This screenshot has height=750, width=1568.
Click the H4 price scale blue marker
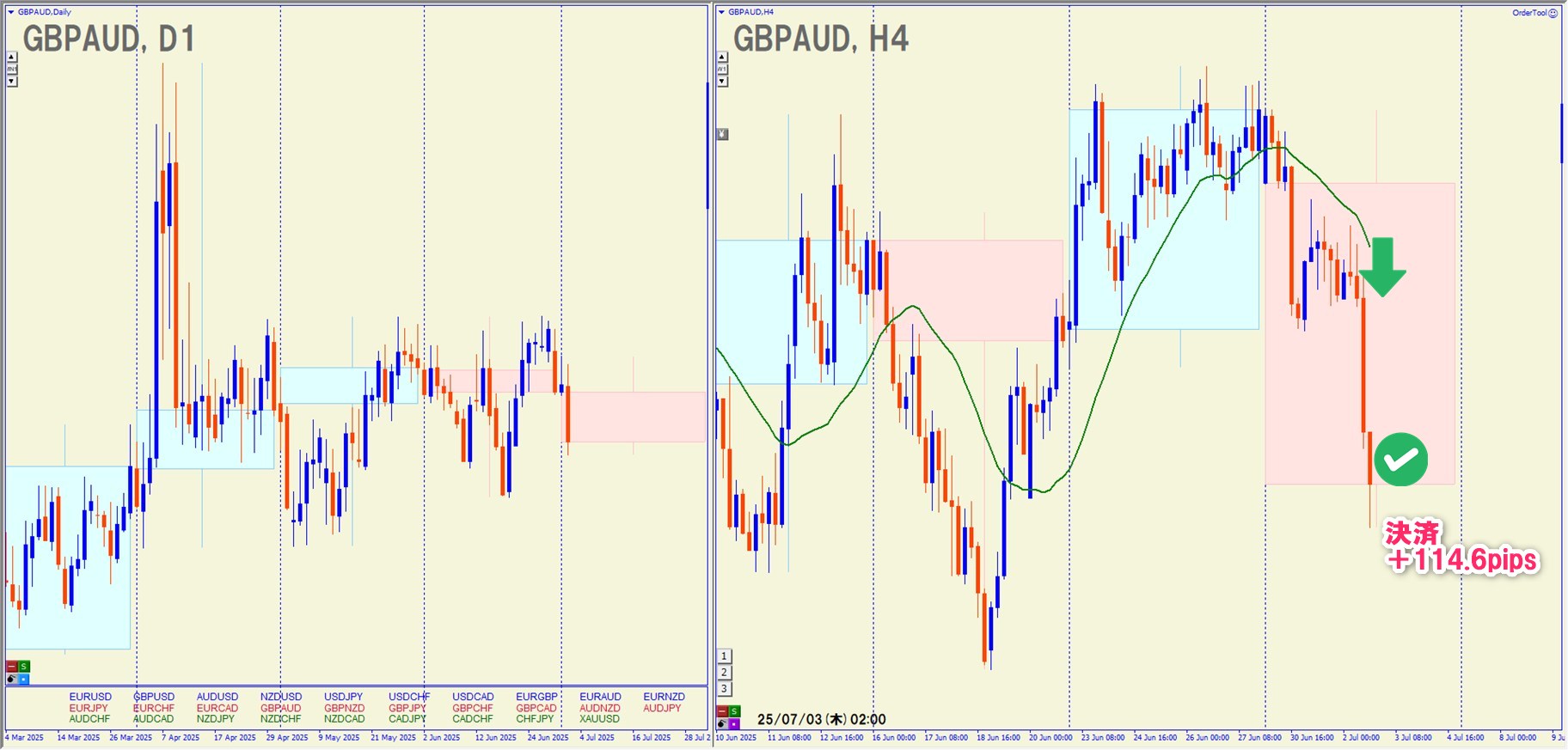tap(1562, 133)
